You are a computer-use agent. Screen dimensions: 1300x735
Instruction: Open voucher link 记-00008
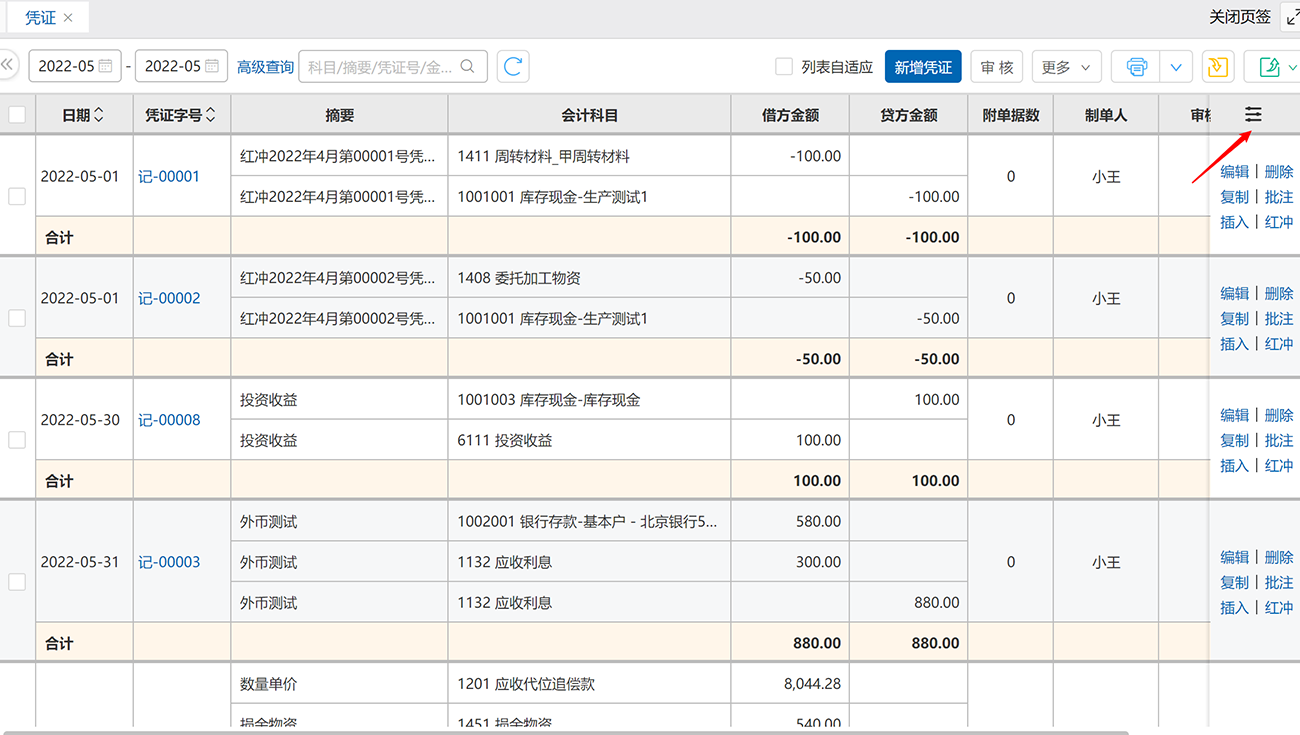(x=169, y=420)
